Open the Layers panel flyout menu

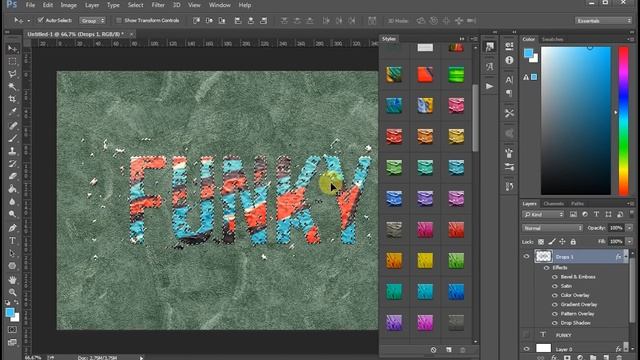click(x=631, y=203)
